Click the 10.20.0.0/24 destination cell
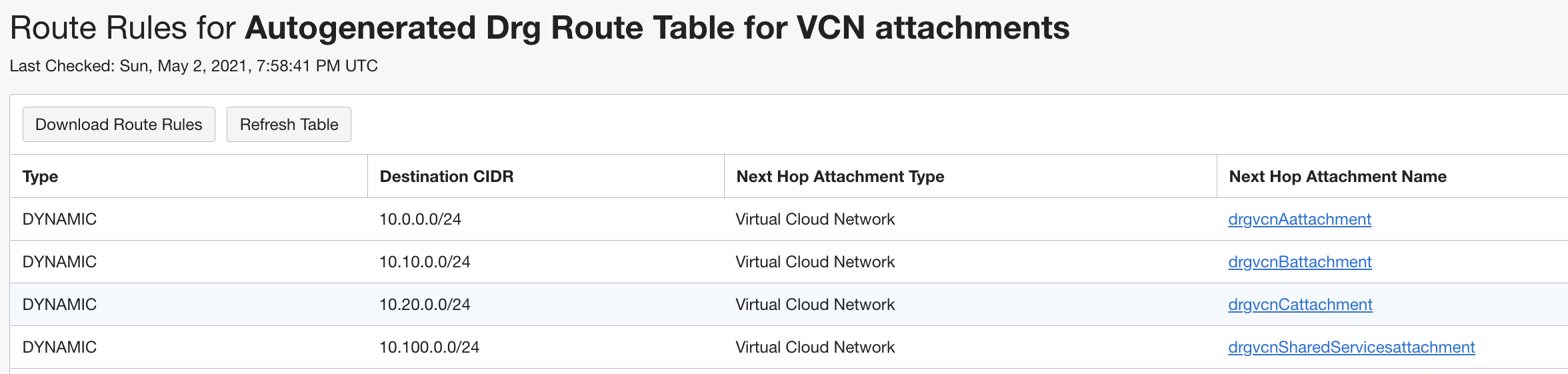The image size is (1568, 374). point(425,305)
